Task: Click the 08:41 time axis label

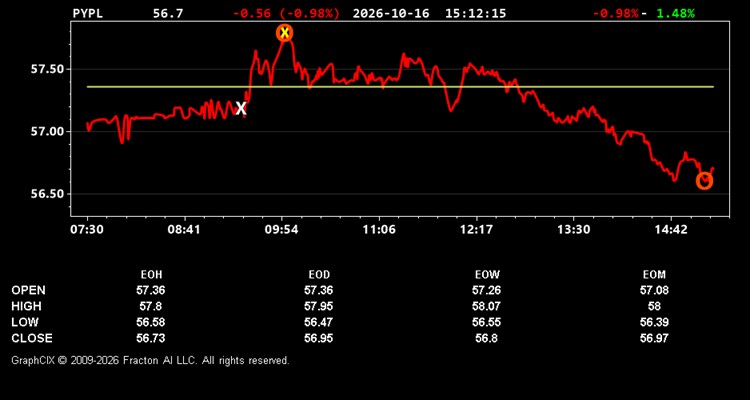Action: [x=184, y=230]
